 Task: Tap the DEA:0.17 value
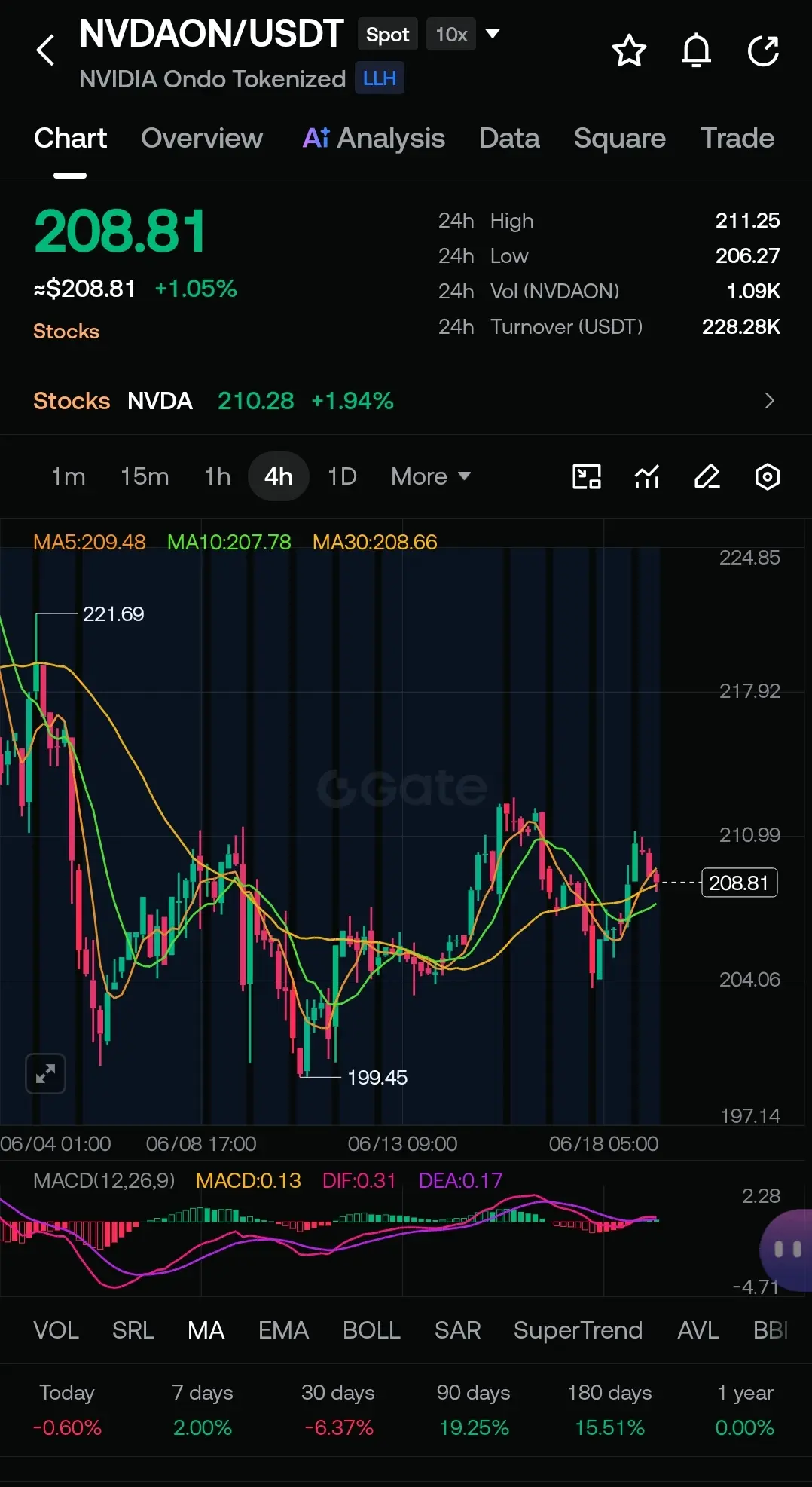[460, 1180]
